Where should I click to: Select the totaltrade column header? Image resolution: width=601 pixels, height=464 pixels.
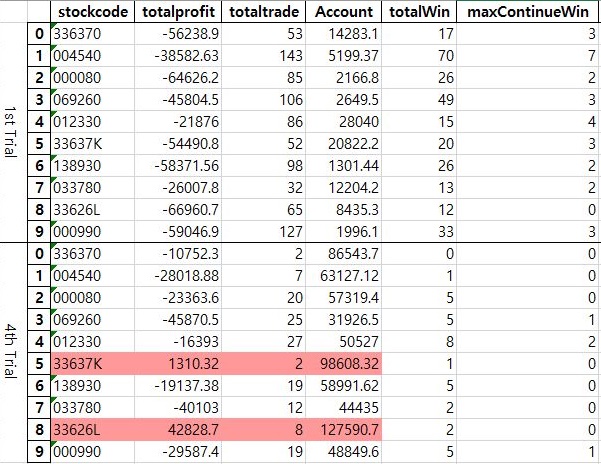point(263,11)
